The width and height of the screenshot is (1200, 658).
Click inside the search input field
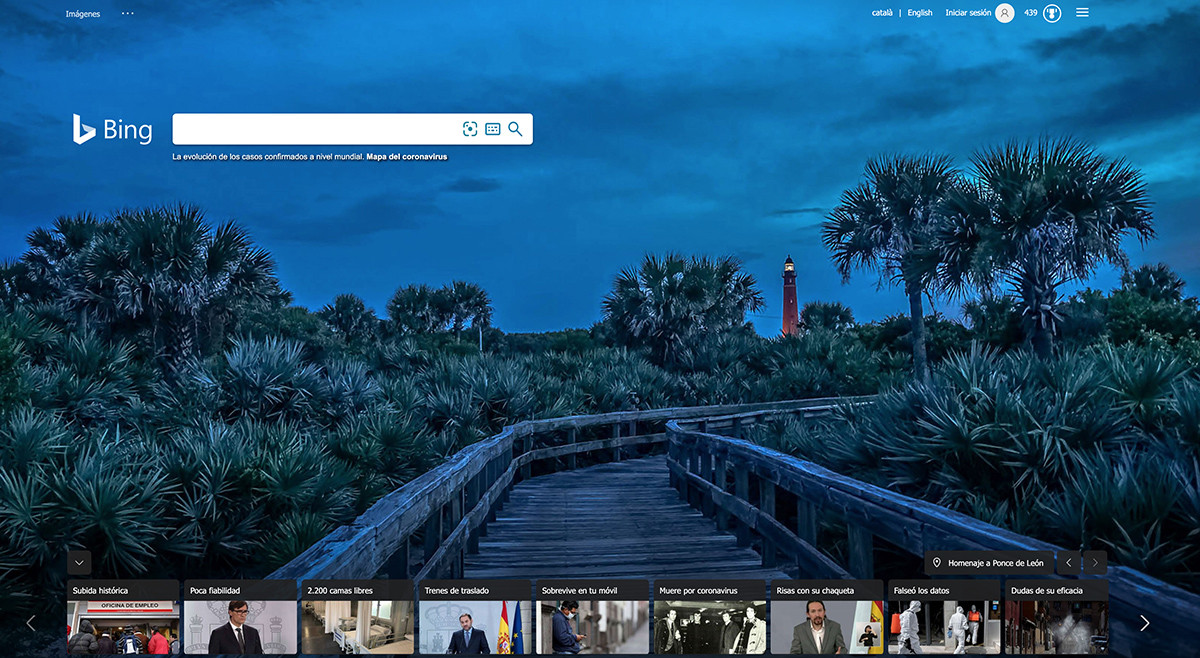click(x=310, y=128)
